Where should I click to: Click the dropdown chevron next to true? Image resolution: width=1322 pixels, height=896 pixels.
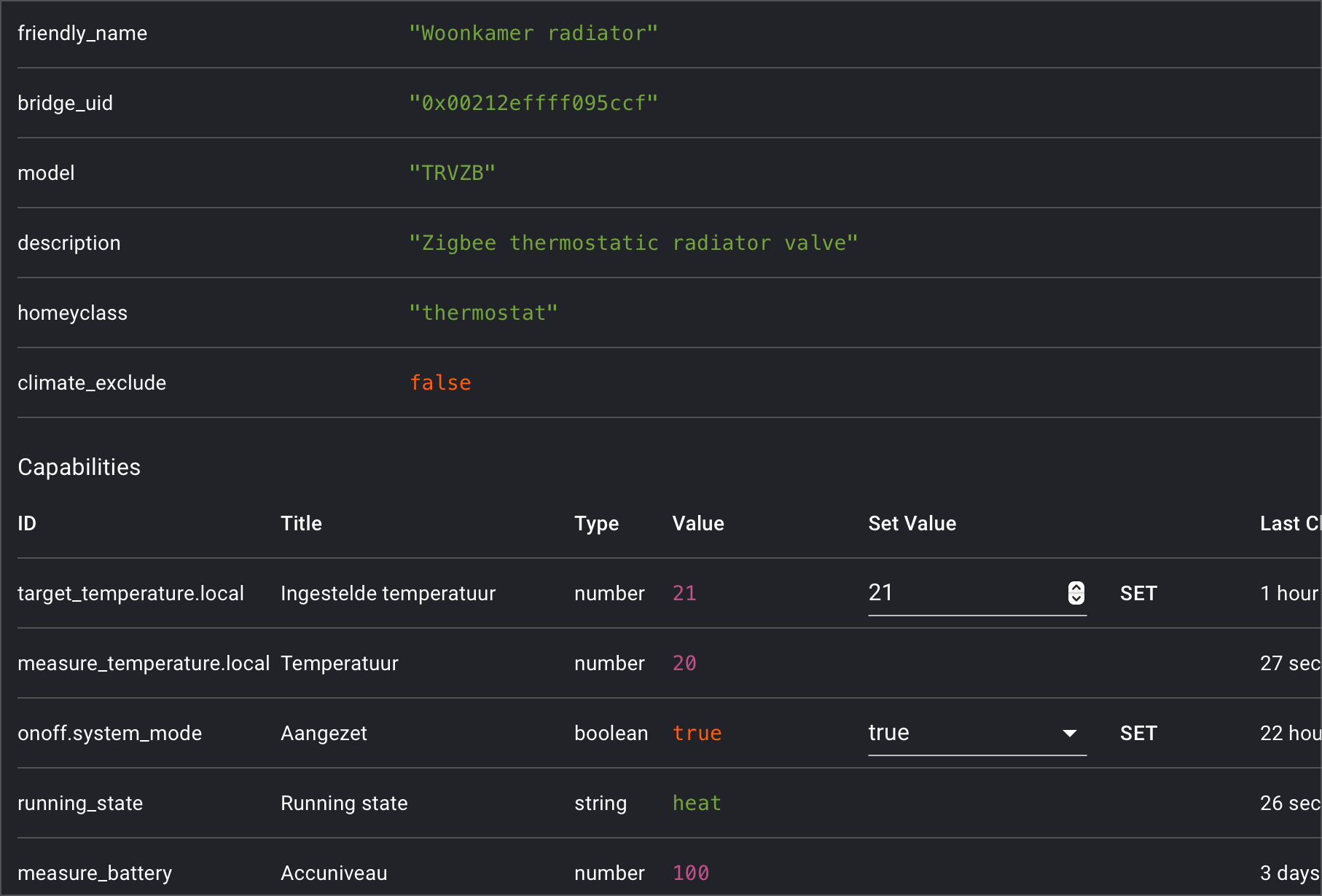coord(1069,734)
